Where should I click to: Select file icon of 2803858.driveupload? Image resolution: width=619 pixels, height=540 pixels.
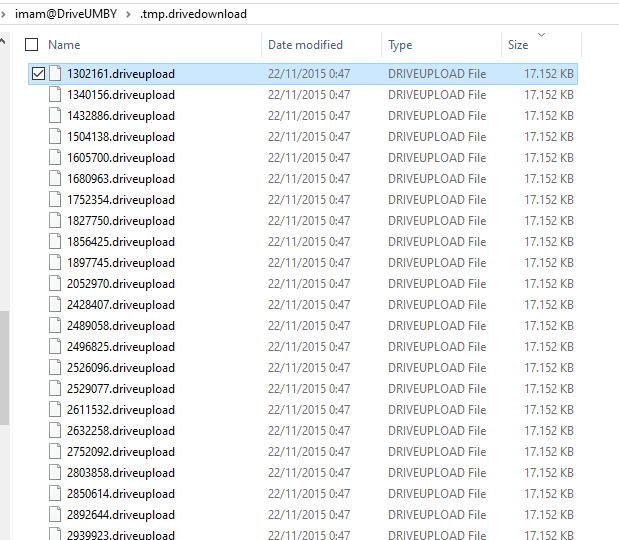pyautogui.click(x=55, y=472)
